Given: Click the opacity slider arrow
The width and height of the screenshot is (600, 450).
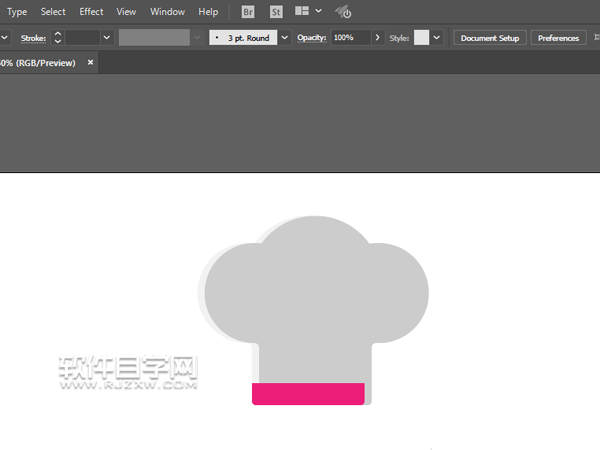Looking at the screenshot, I should point(377,38).
